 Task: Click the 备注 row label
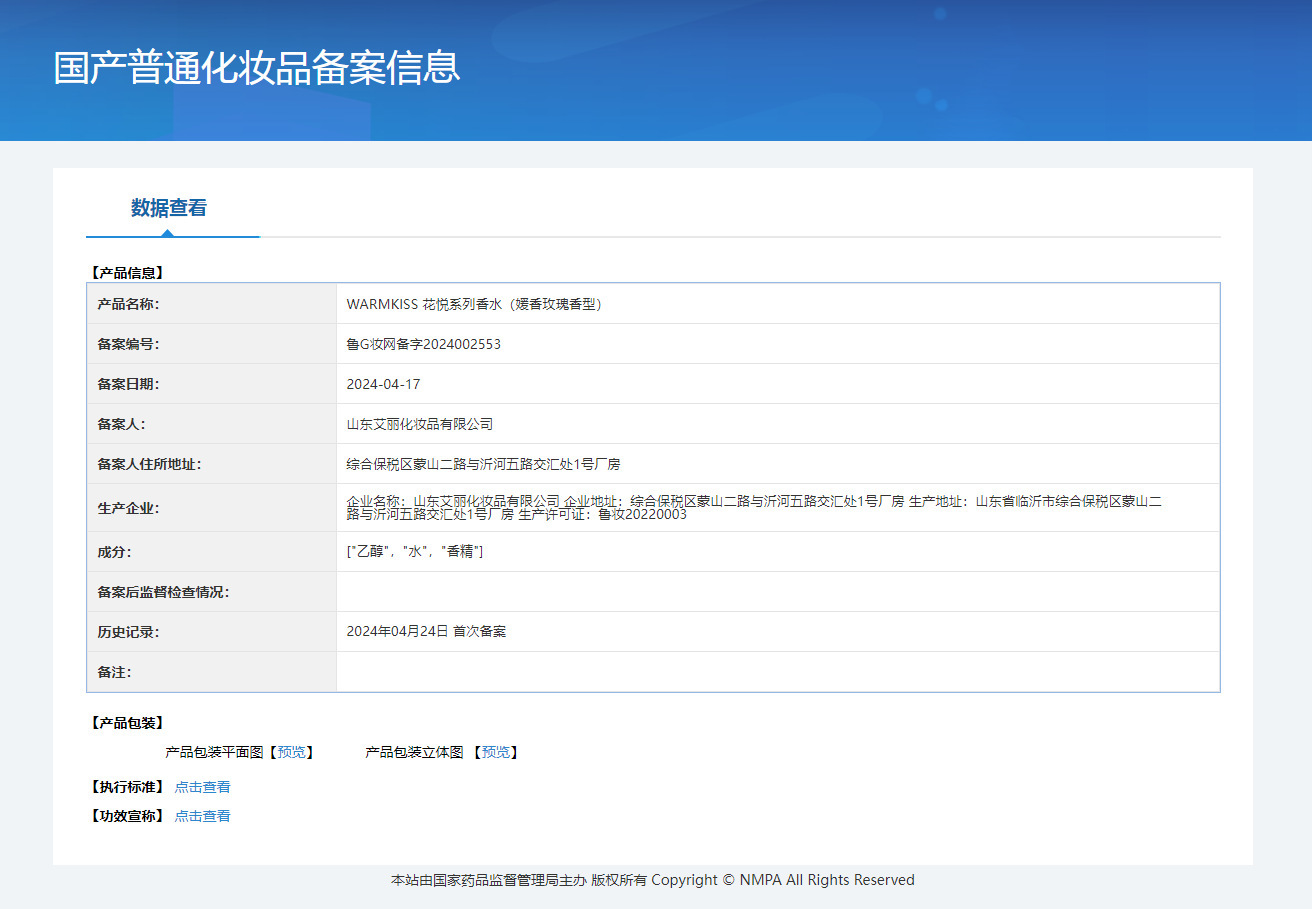(x=114, y=672)
